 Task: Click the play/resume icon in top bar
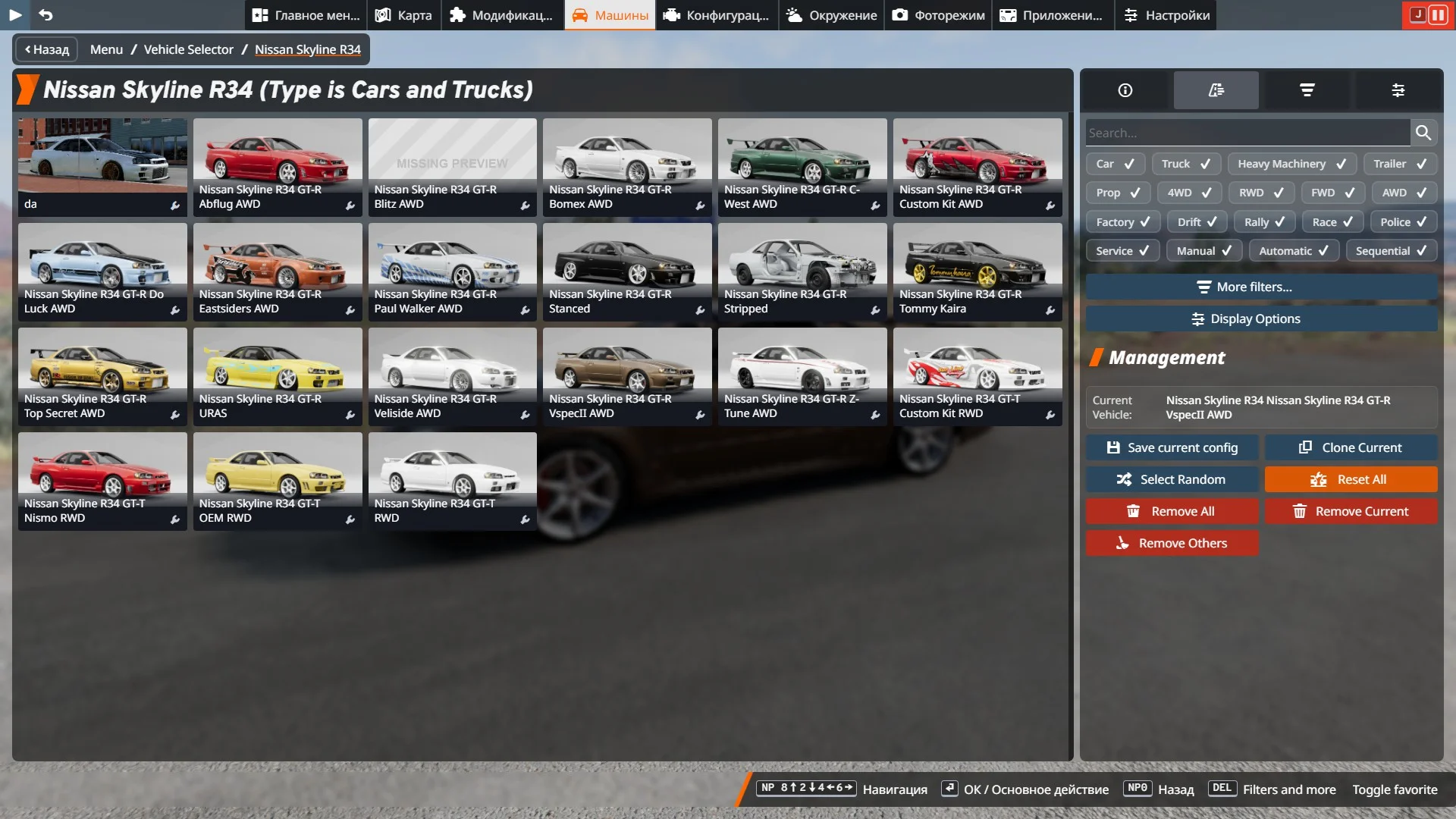(x=15, y=14)
